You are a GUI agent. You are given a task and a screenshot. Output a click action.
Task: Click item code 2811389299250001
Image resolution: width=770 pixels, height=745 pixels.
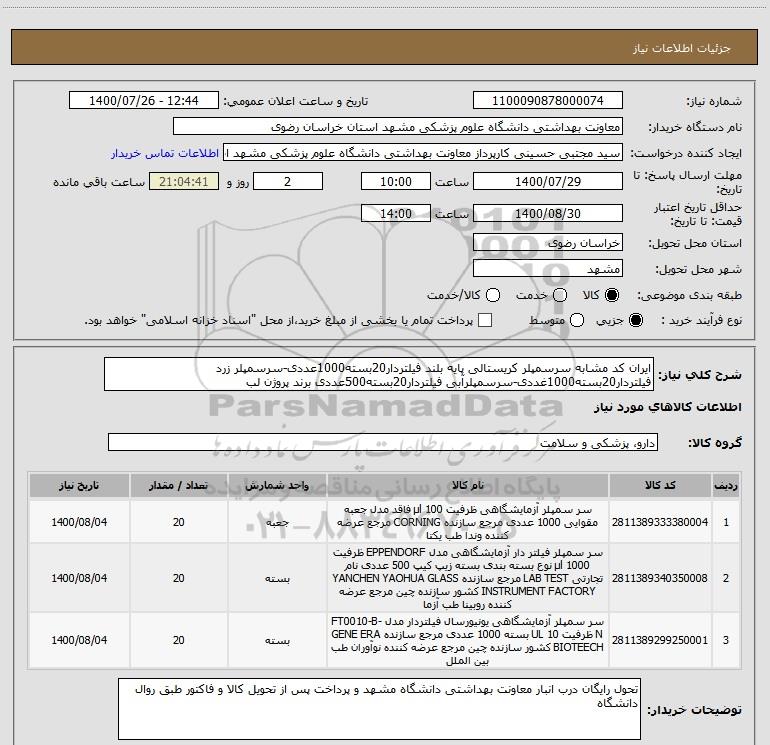click(660, 640)
